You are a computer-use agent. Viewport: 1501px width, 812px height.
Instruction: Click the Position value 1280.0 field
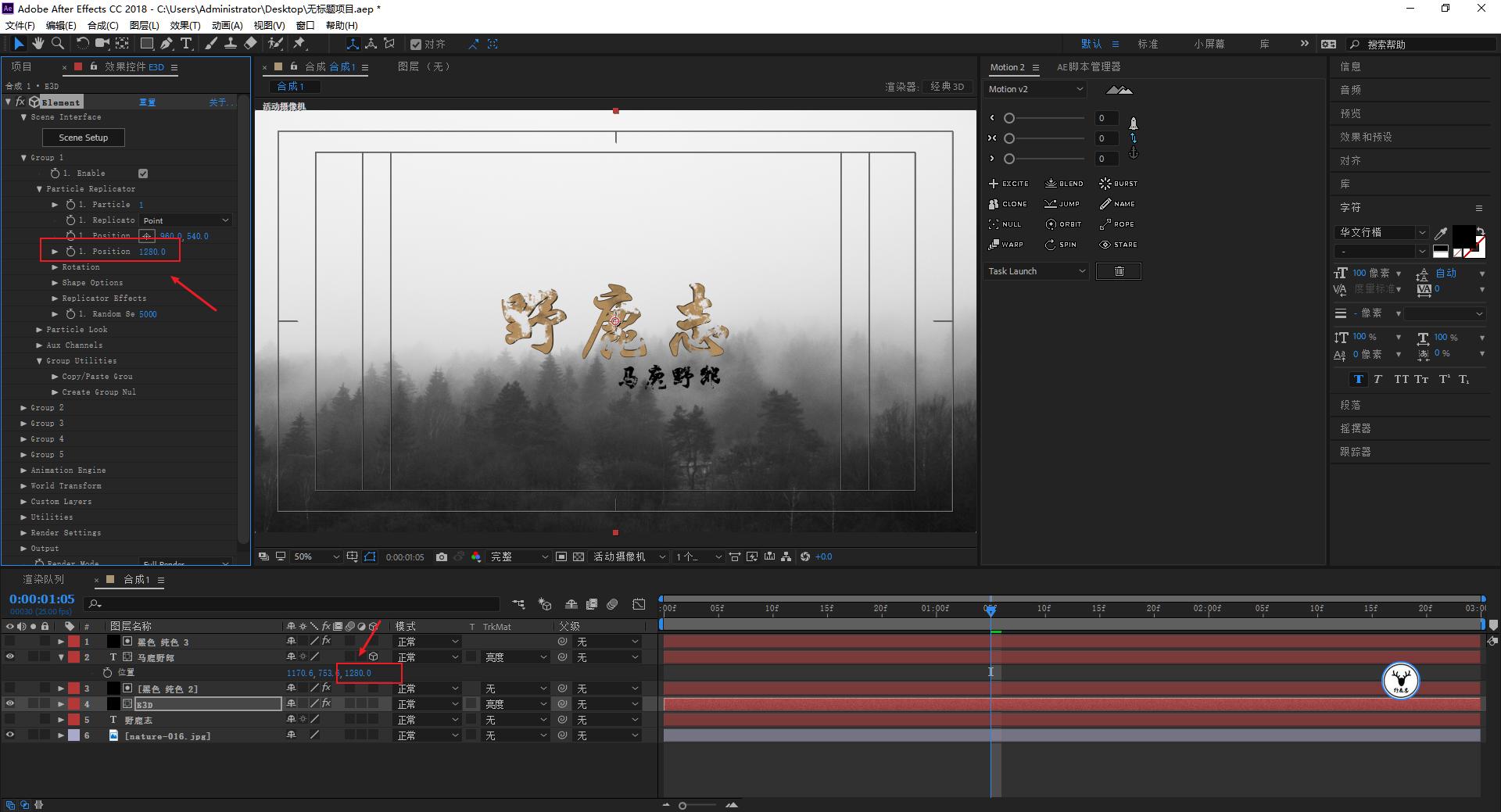[x=152, y=251]
